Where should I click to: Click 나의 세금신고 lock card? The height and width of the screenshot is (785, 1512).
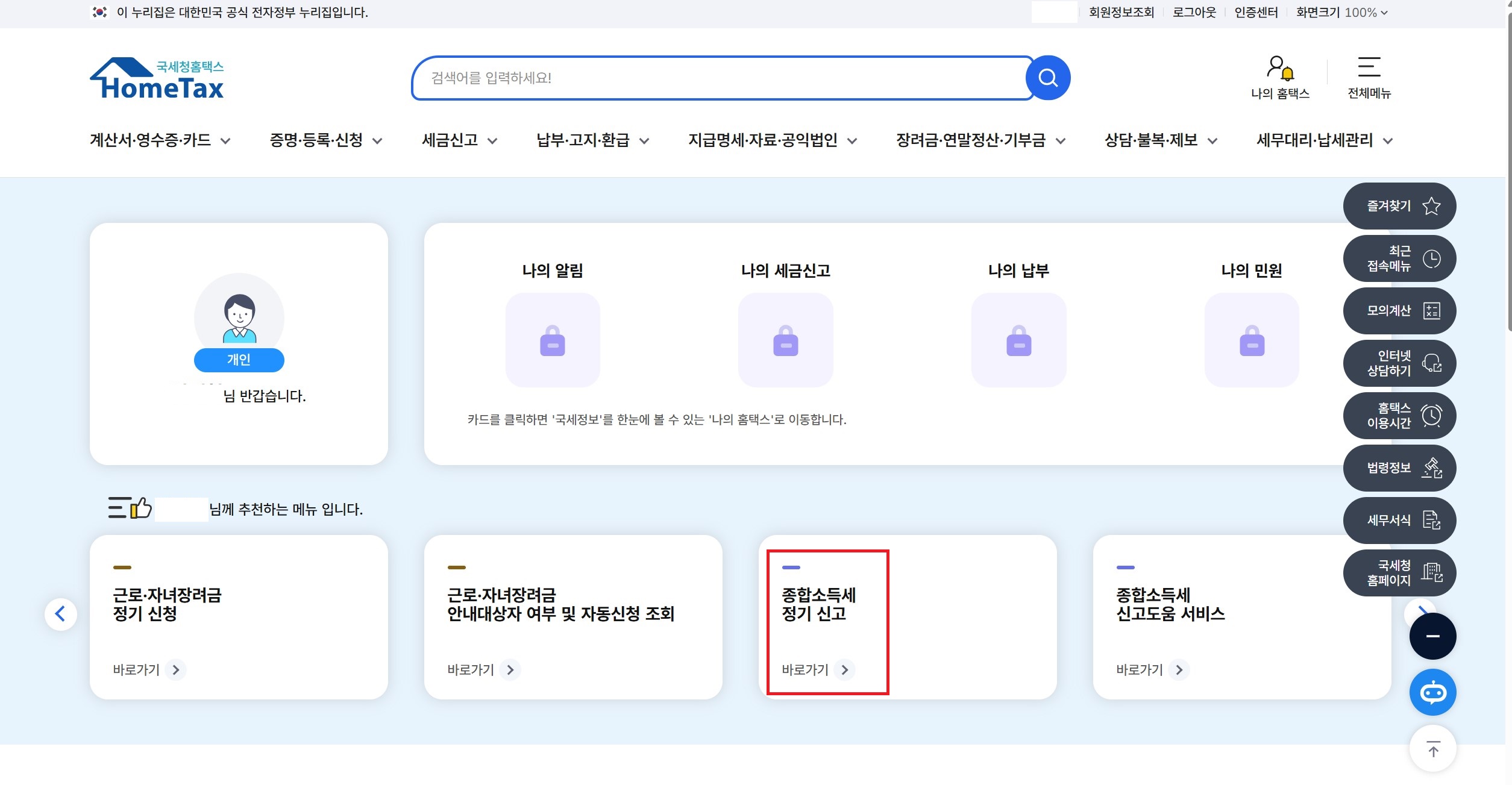(785, 340)
